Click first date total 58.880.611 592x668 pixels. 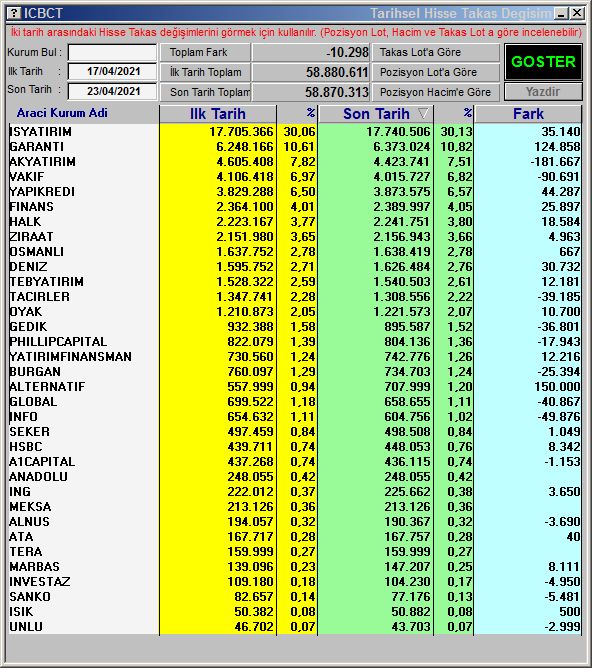(x=311, y=72)
